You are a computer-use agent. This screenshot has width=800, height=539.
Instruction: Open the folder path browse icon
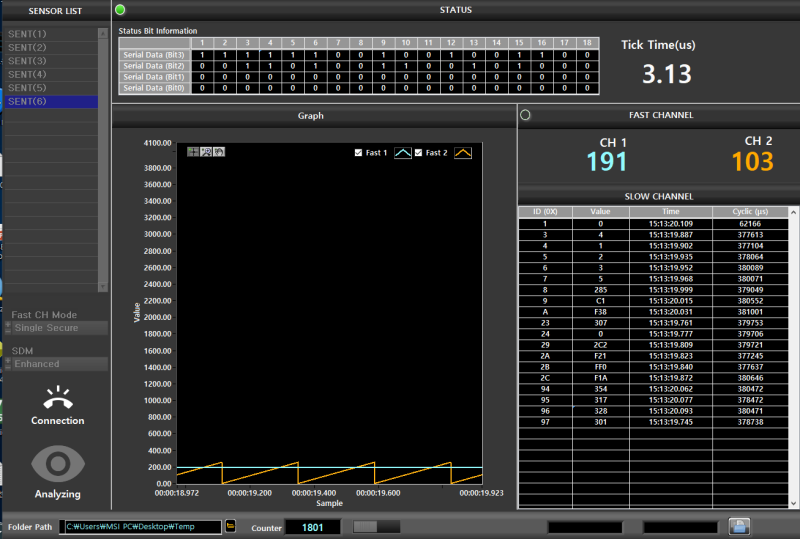pyautogui.click(x=231, y=526)
